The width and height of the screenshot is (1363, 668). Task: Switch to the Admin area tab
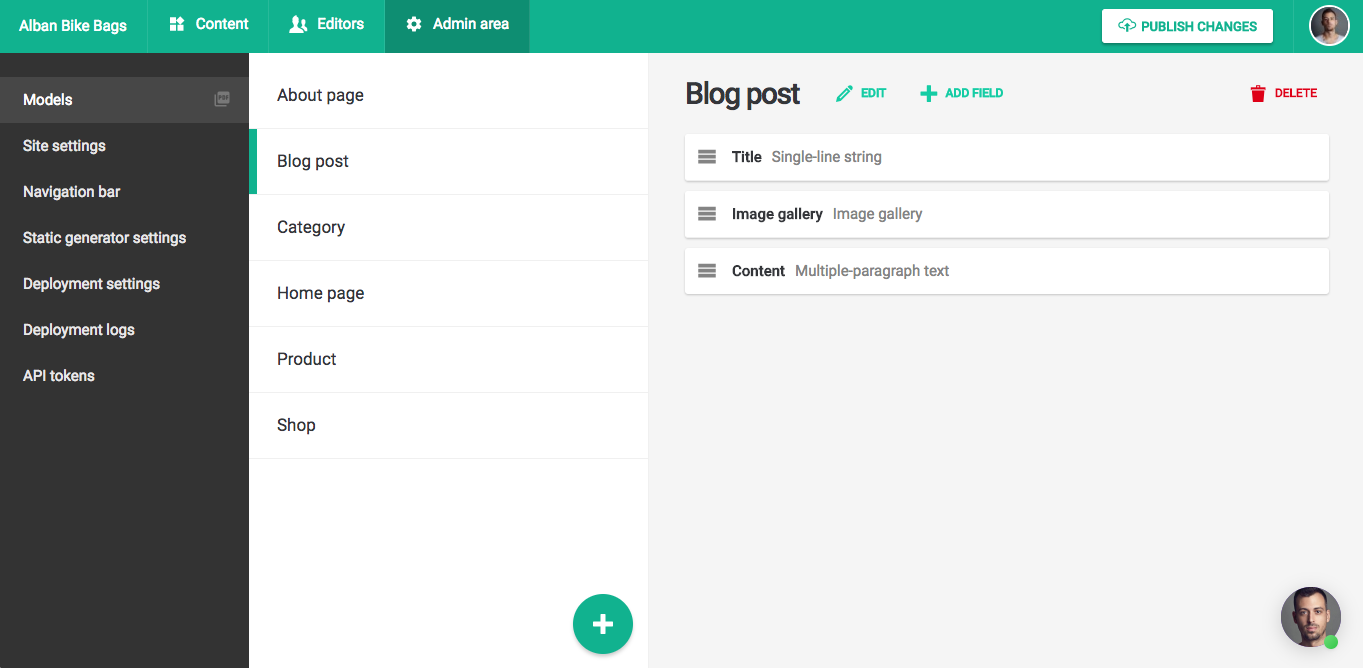pyautogui.click(x=457, y=26)
